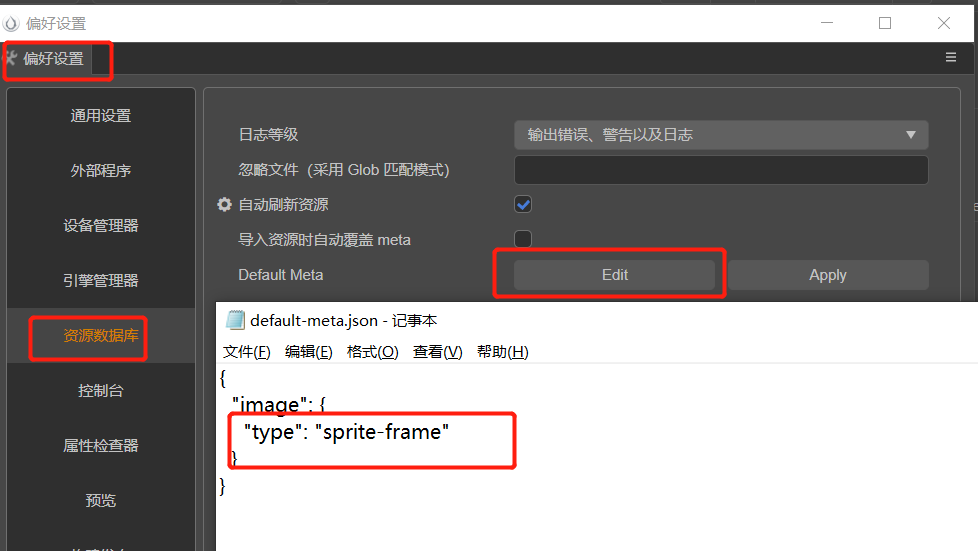Switch to 属性检查器 settings
Viewport: 978px width, 551px height.
(x=100, y=446)
